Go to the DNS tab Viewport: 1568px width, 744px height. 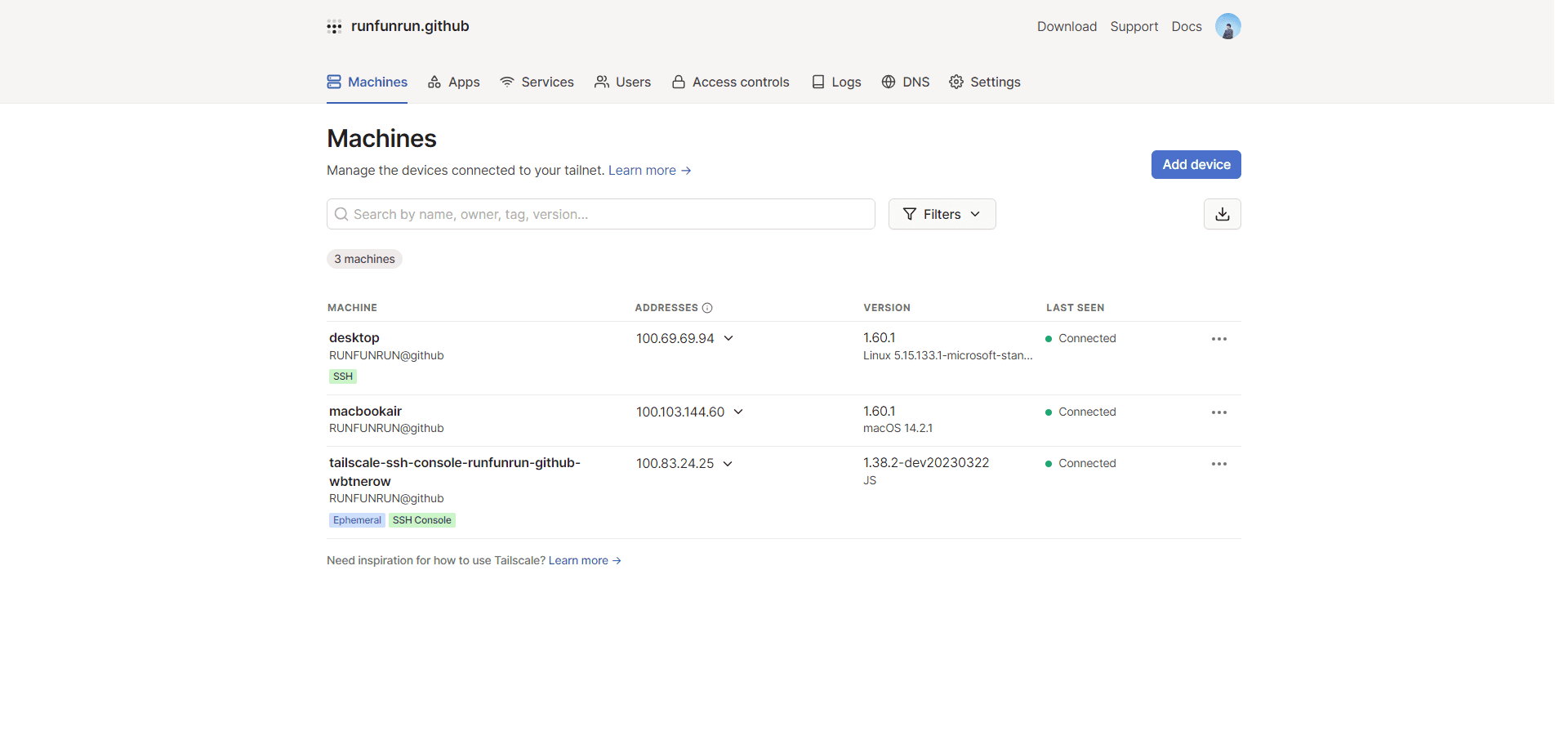coord(906,82)
